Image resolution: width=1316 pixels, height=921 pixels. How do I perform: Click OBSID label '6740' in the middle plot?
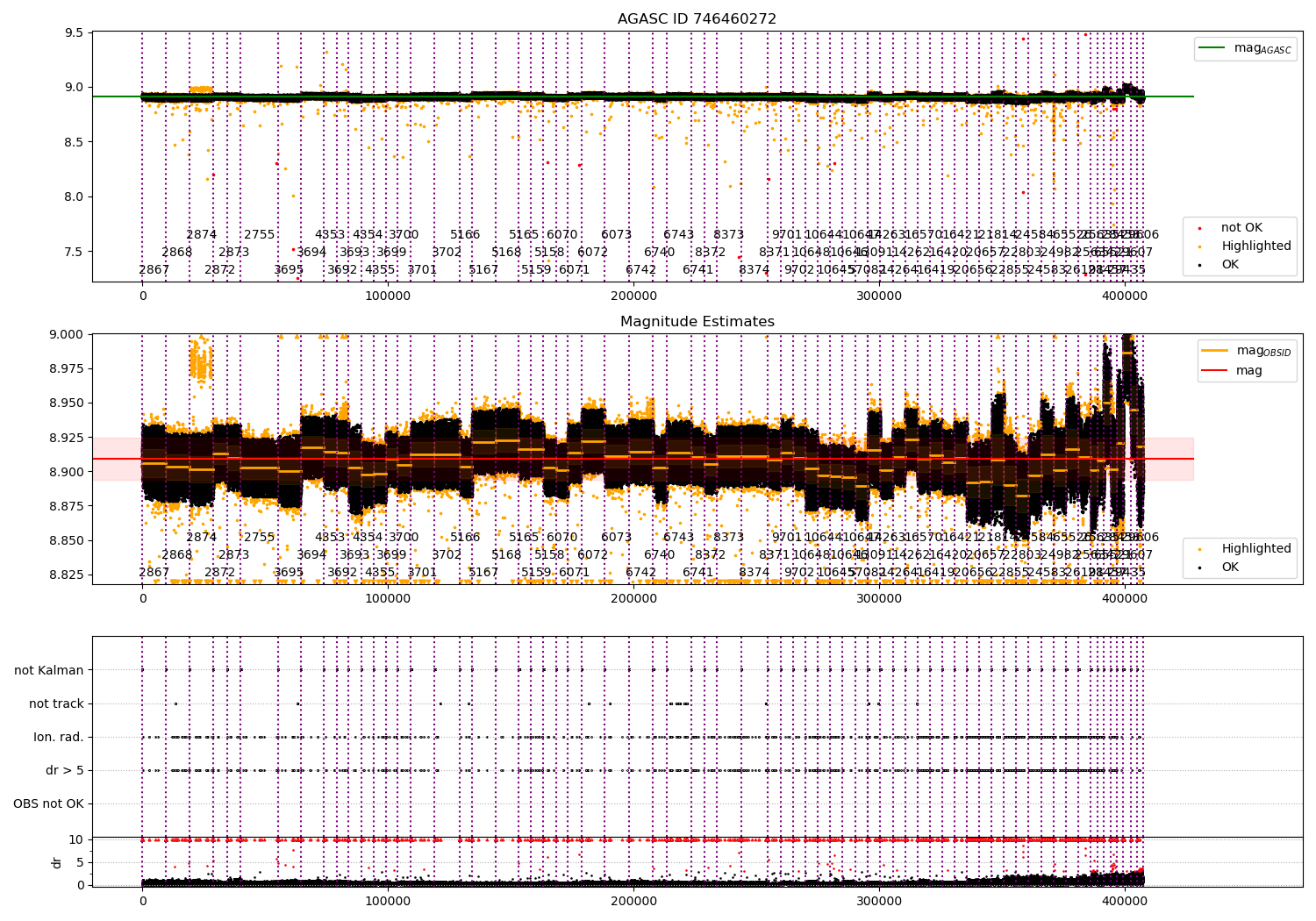click(x=660, y=554)
